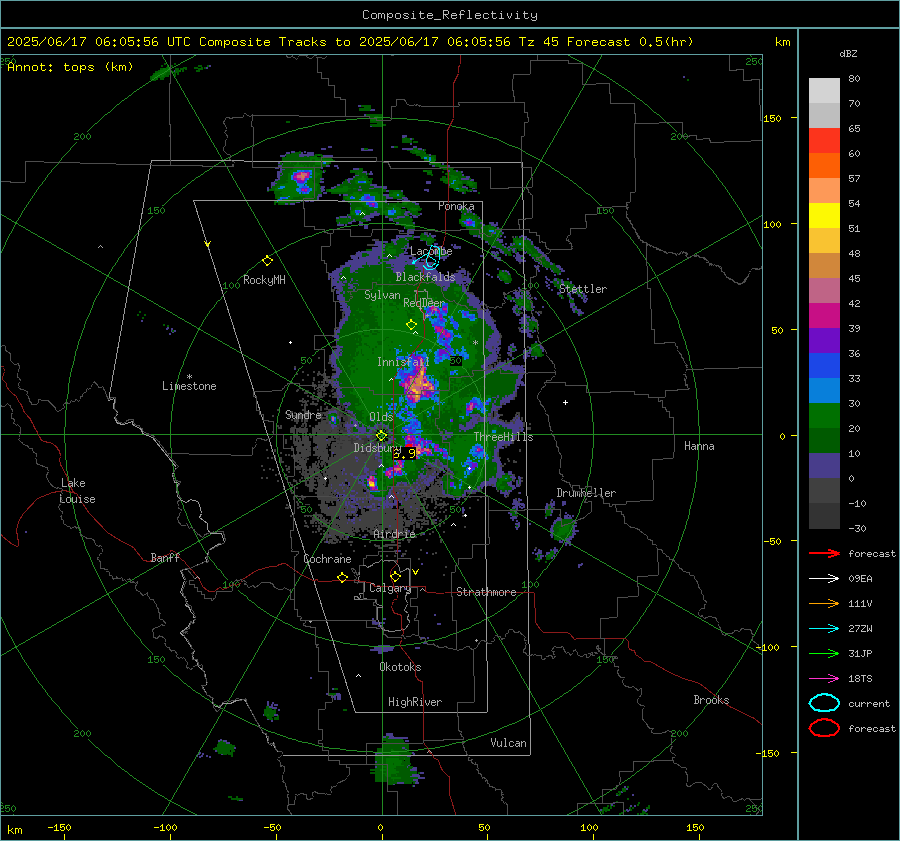This screenshot has height=841, width=900.
Task: Click the yellow diamond marker below RedDeer
Action: pos(411,325)
